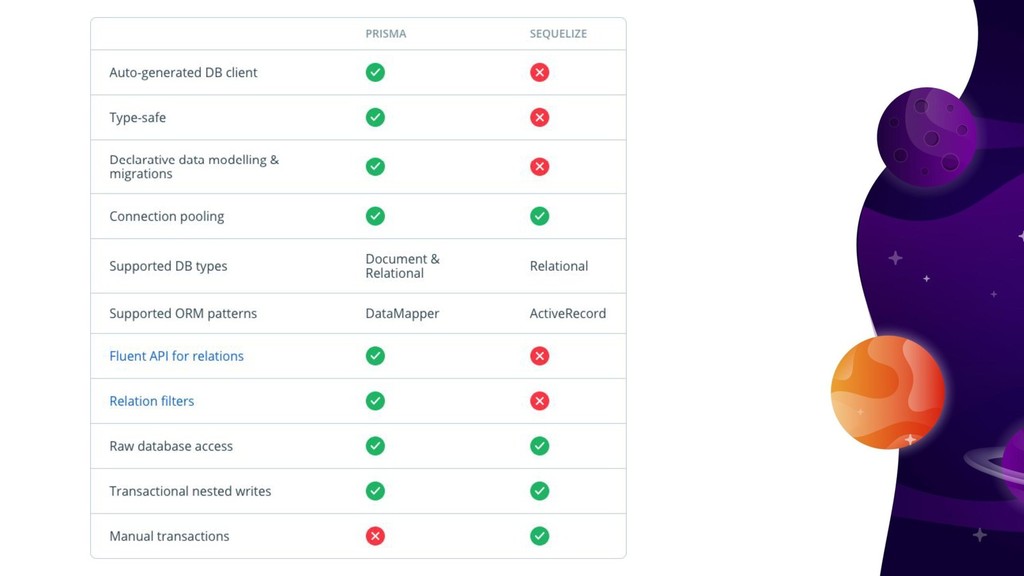Click Sequelize's red cross for Declarative data modelling
The height and width of the screenshot is (576, 1024).
click(539, 167)
